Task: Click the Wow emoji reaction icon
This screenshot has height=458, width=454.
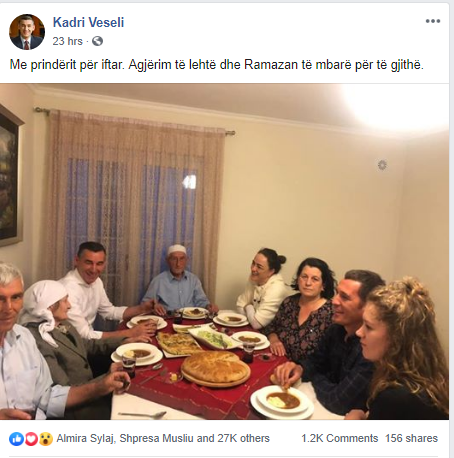Action: click(x=46, y=439)
